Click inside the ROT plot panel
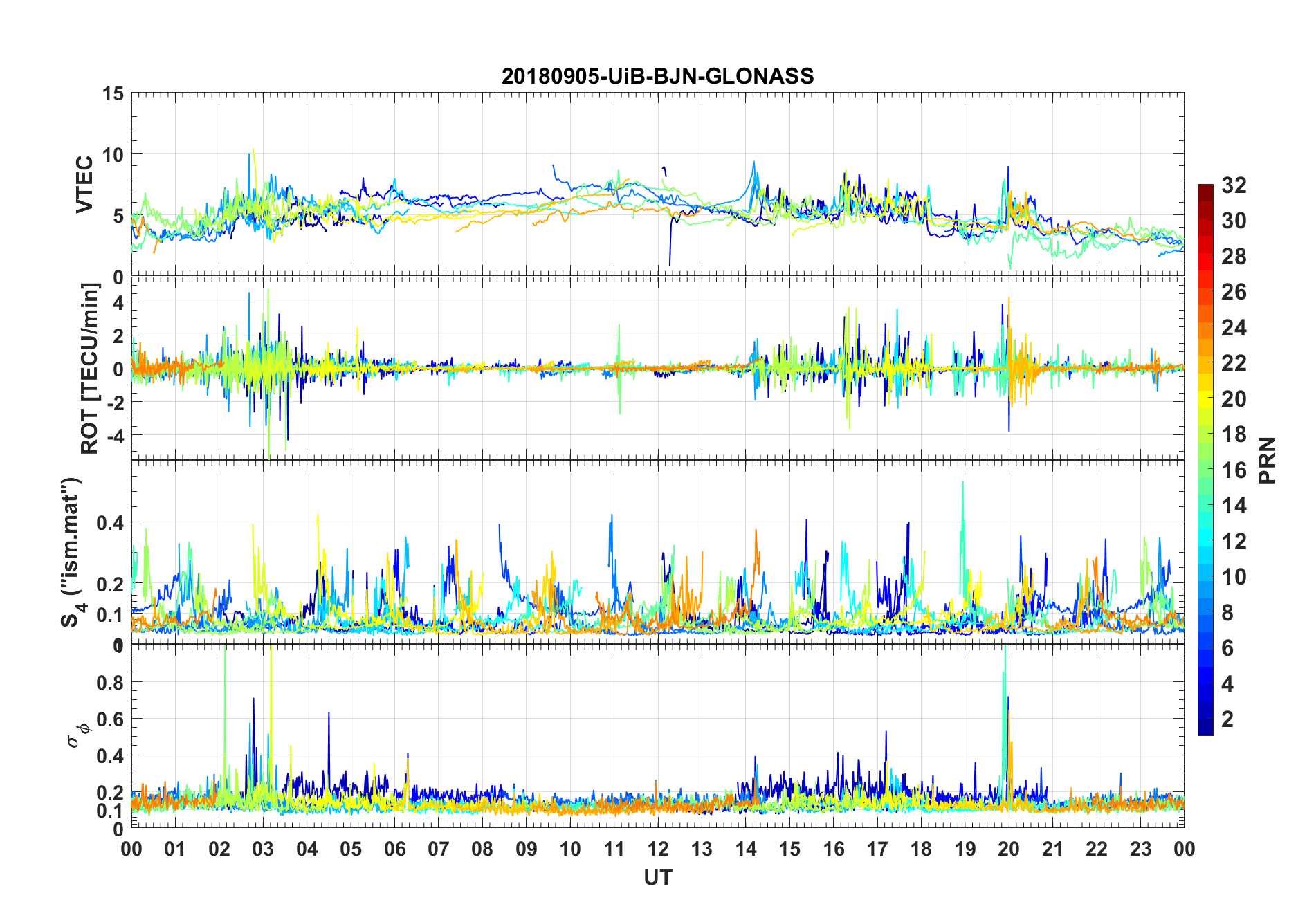The width and height of the screenshot is (1316, 920). pos(657,369)
